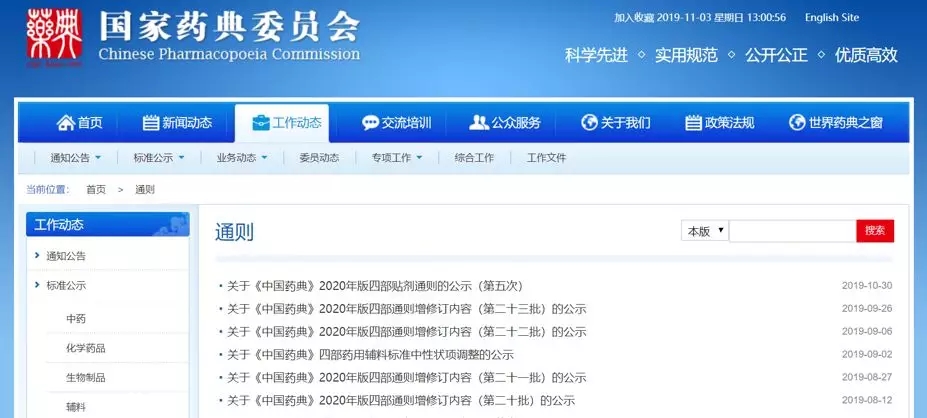Click the document icon beside 政策法规
The image size is (927, 418).
click(x=693, y=123)
